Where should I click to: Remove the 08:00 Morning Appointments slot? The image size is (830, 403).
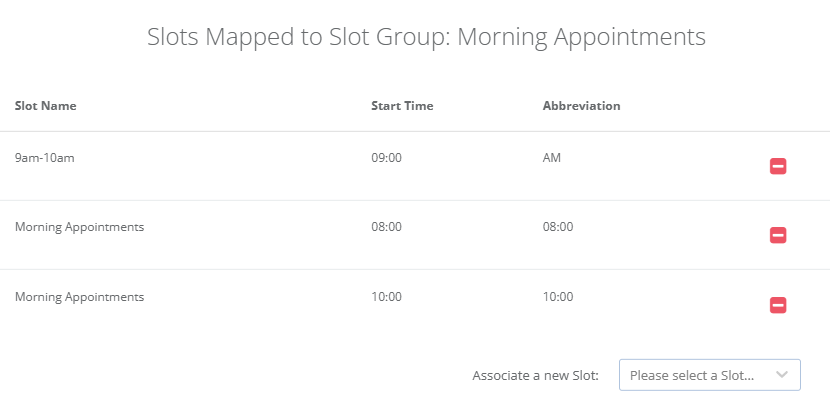[x=778, y=235]
